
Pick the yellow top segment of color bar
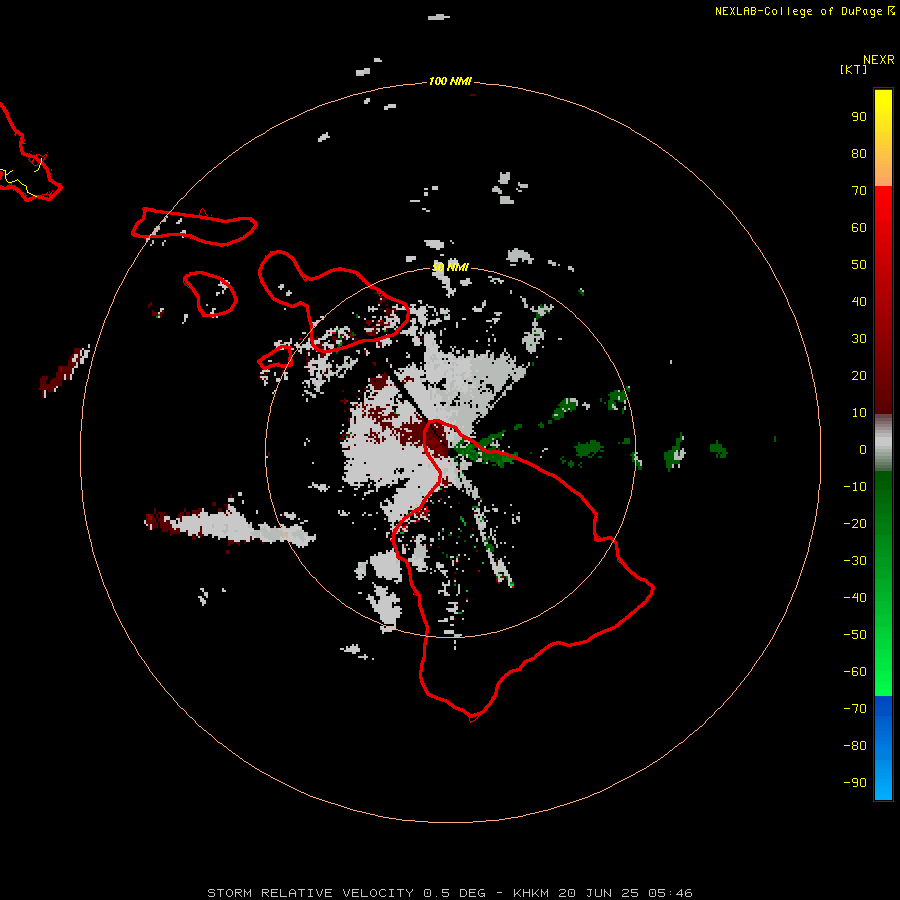[883, 138]
